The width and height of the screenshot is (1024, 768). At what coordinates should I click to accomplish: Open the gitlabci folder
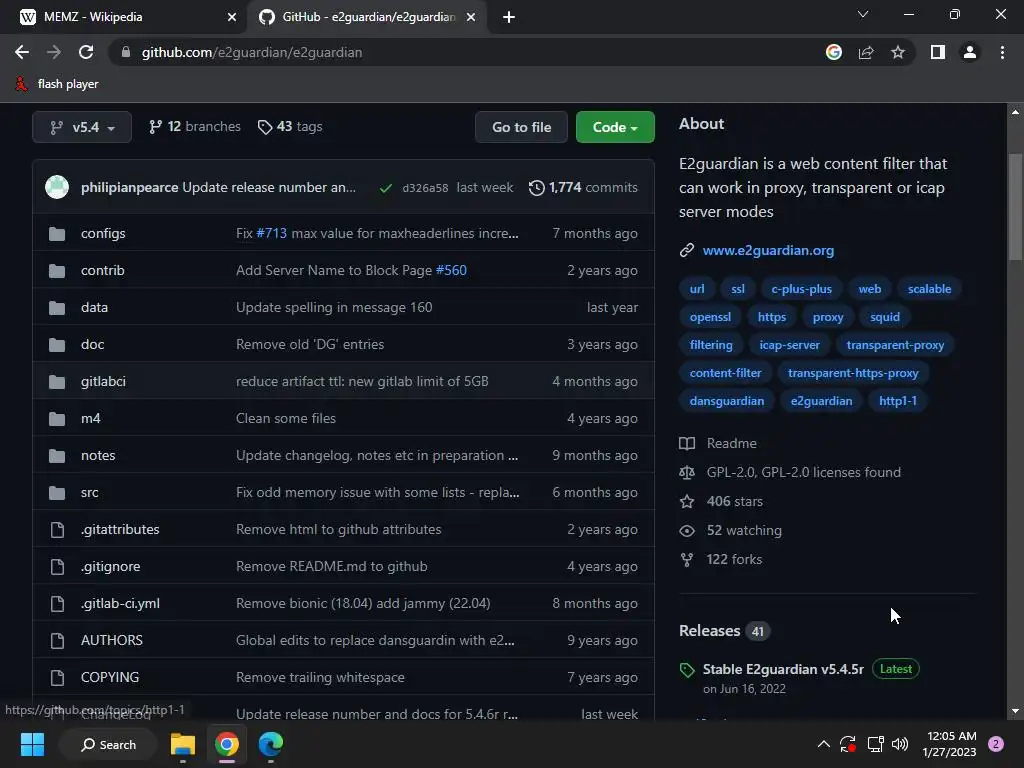click(x=103, y=381)
